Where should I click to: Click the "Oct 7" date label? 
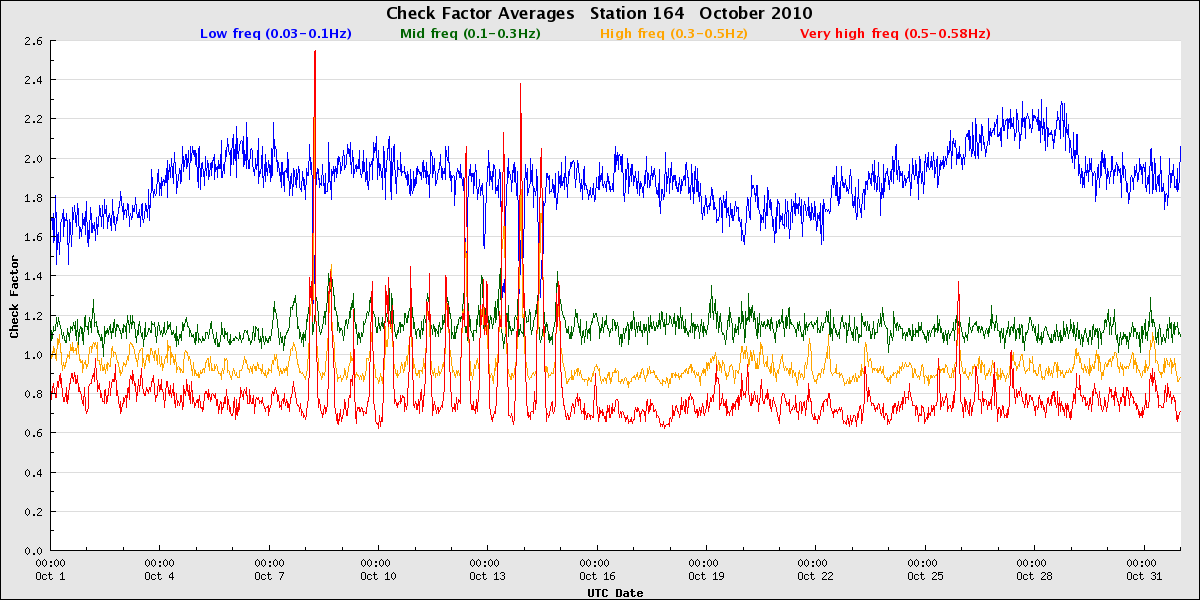point(269,576)
